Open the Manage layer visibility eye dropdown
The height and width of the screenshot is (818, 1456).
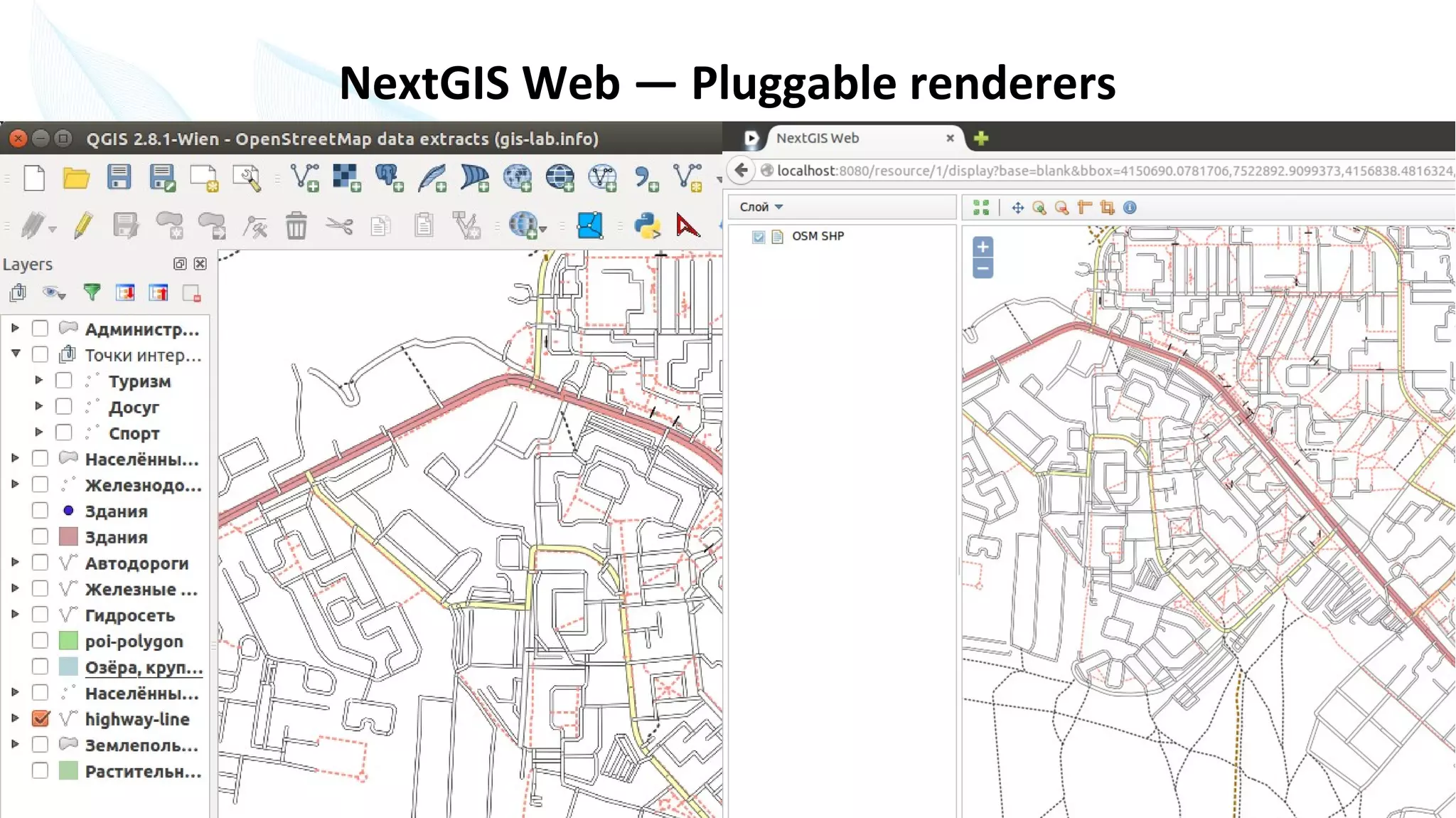click(x=54, y=292)
